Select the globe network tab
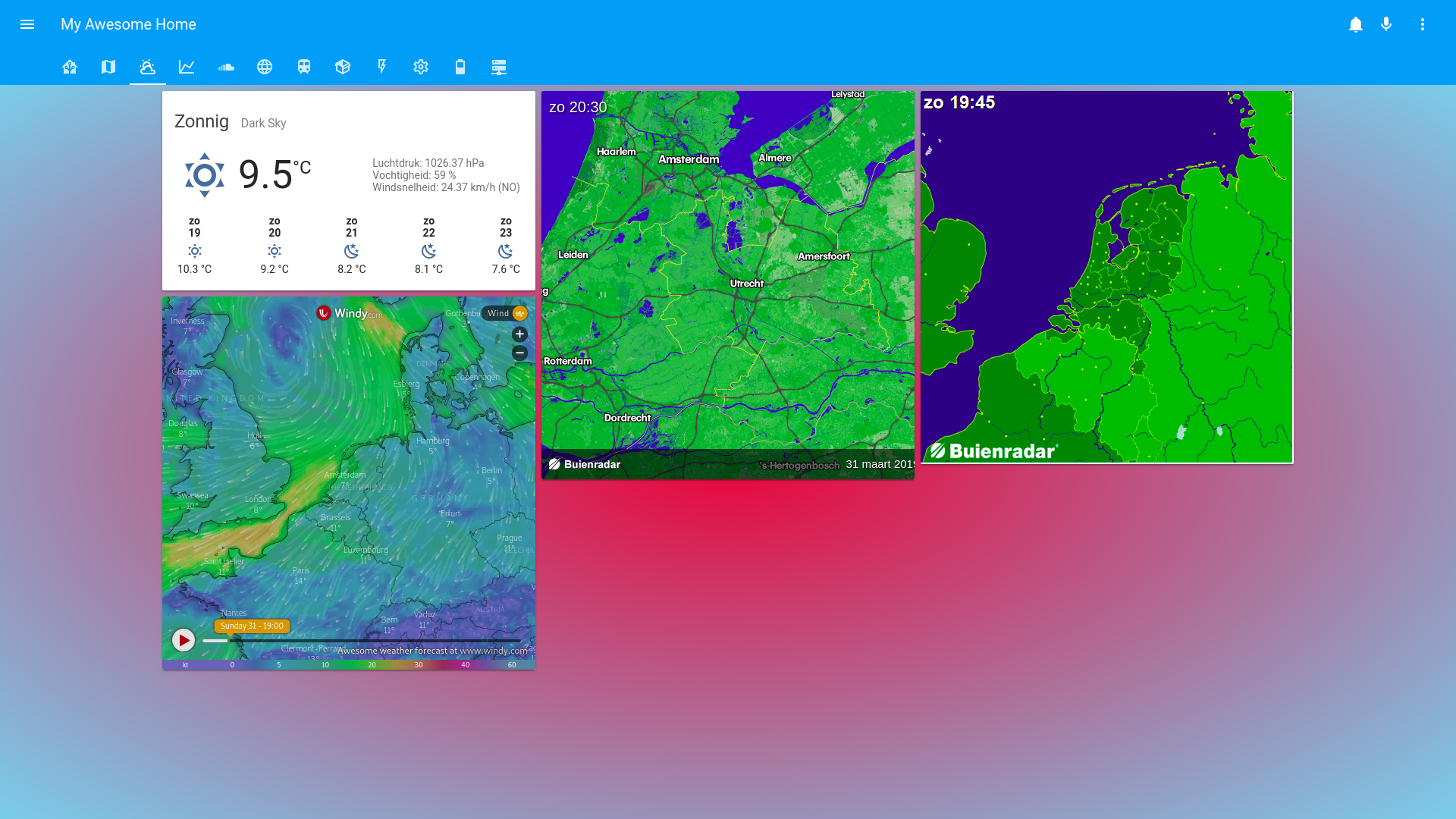 click(265, 67)
